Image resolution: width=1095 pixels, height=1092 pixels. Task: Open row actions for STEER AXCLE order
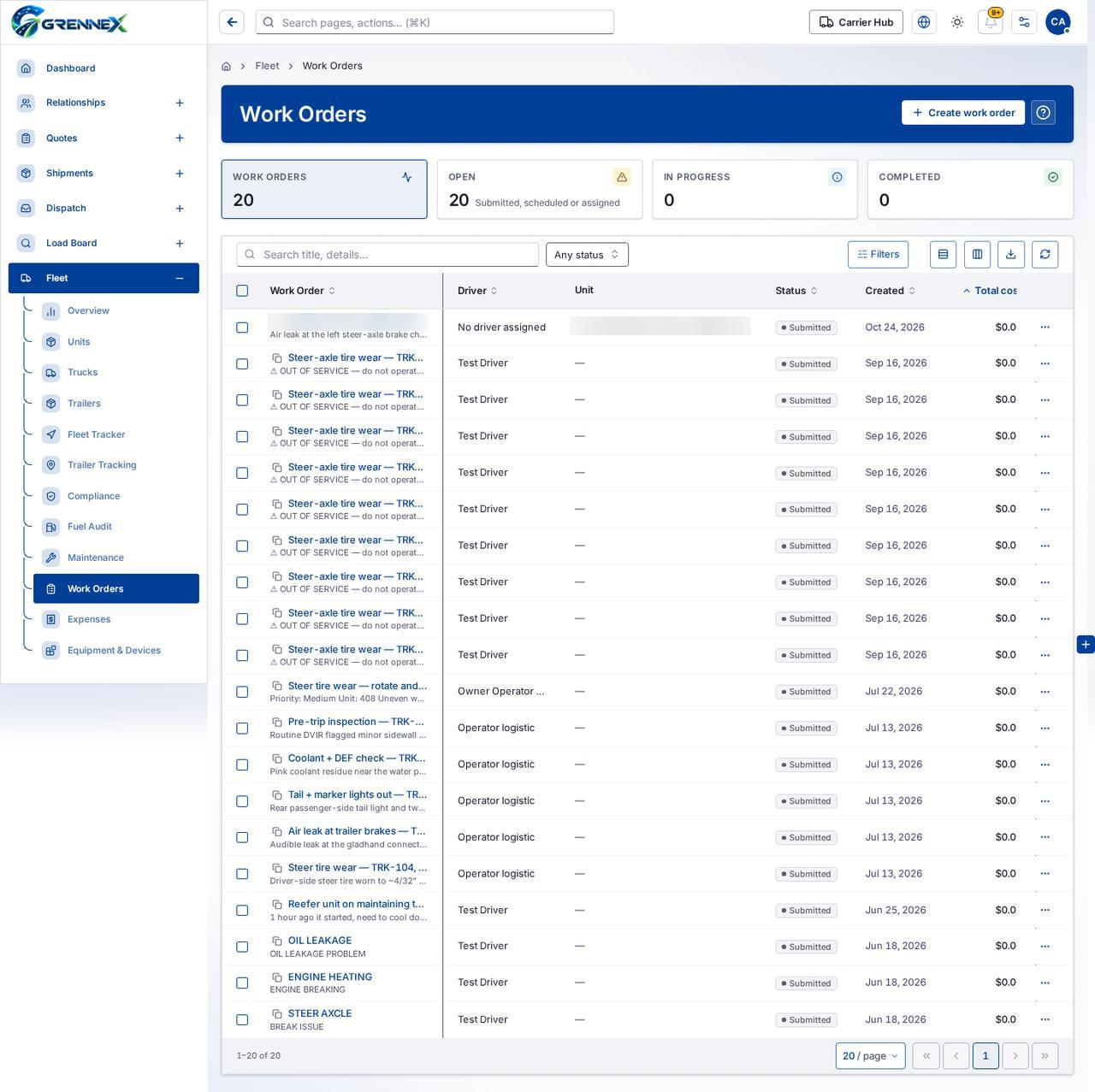(1045, 1019)
